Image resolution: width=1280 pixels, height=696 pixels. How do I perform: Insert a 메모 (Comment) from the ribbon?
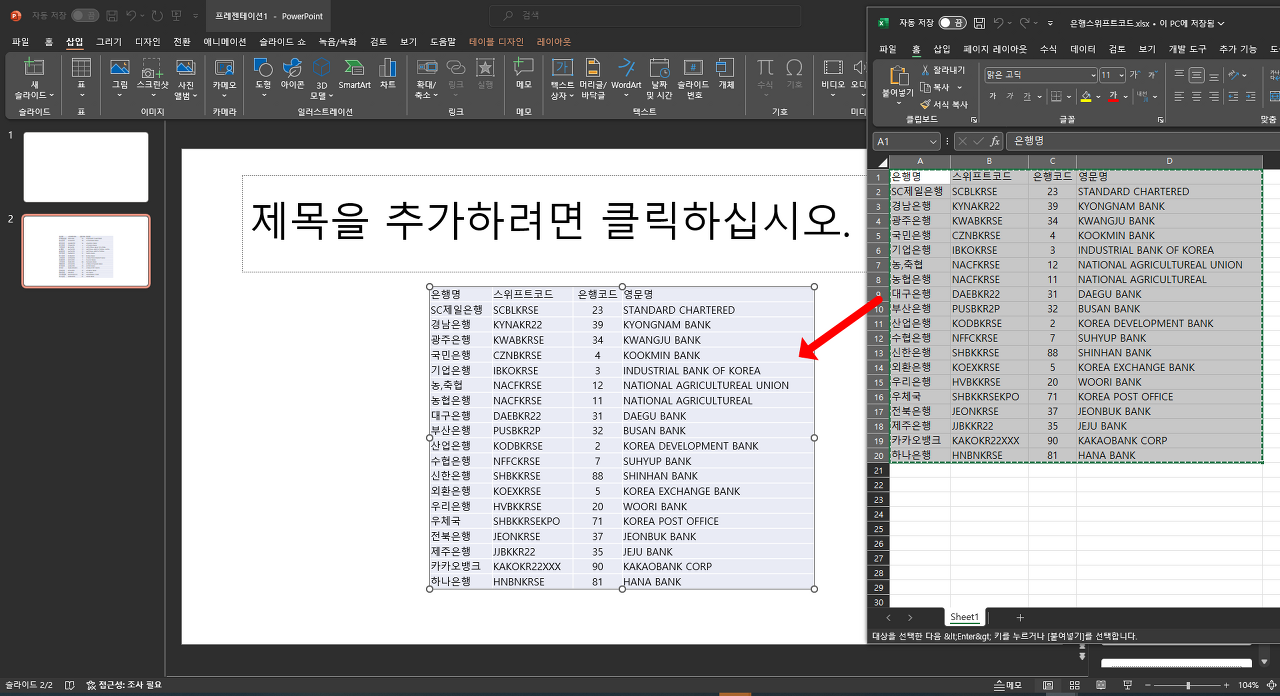524,72
